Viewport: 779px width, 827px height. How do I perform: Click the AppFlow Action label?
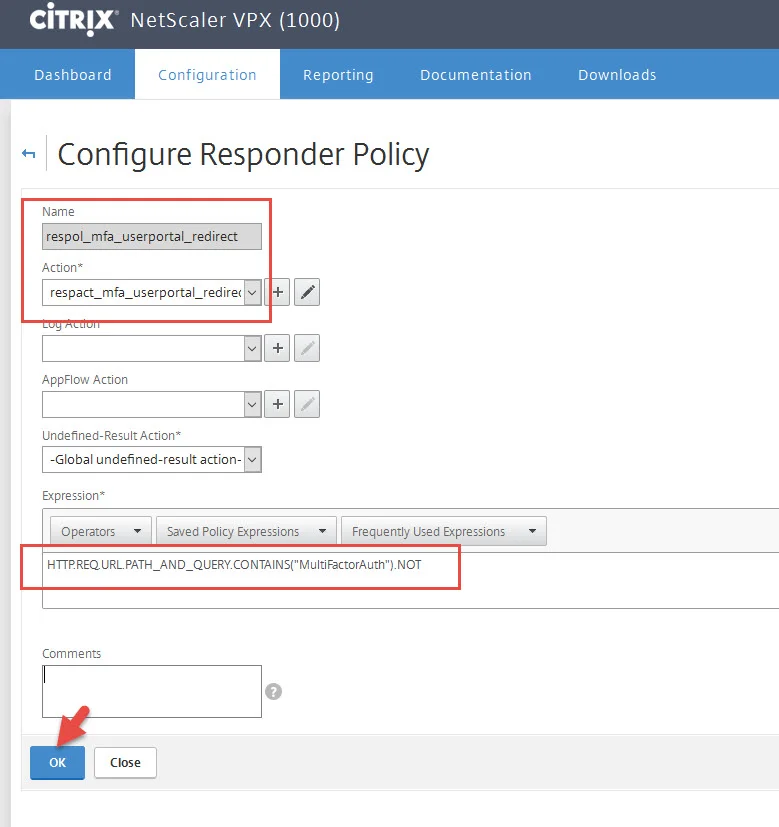pyautogui.click(x=85, y=380)
